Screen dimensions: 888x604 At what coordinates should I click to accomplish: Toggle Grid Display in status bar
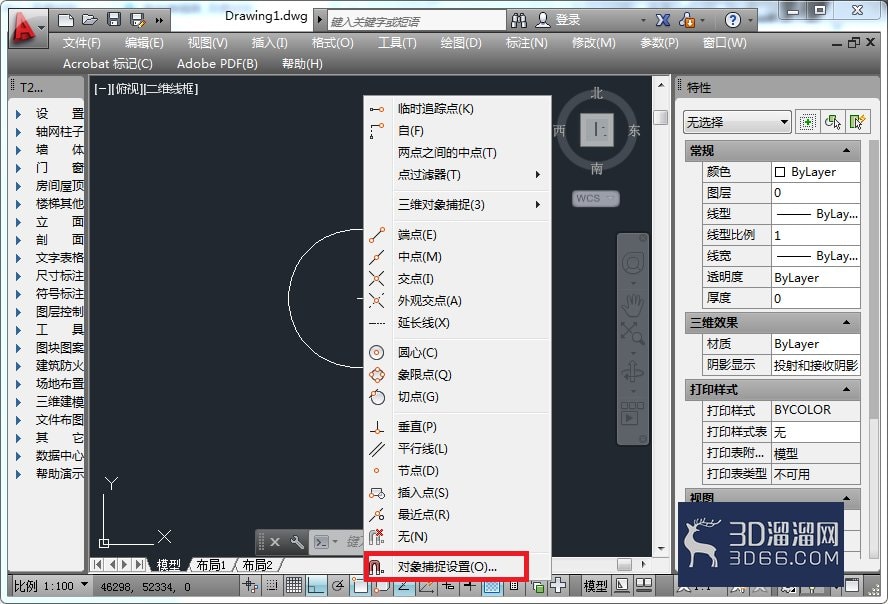pyautogui.click(x=293, y=585)
